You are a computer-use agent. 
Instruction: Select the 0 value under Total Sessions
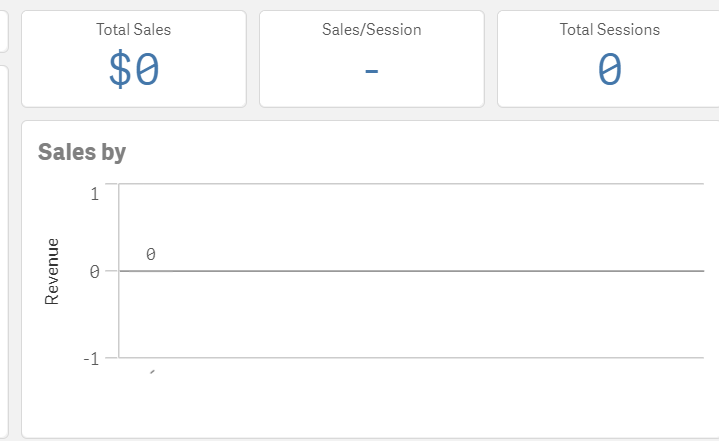pyautogui.click(x=609, y=70)
